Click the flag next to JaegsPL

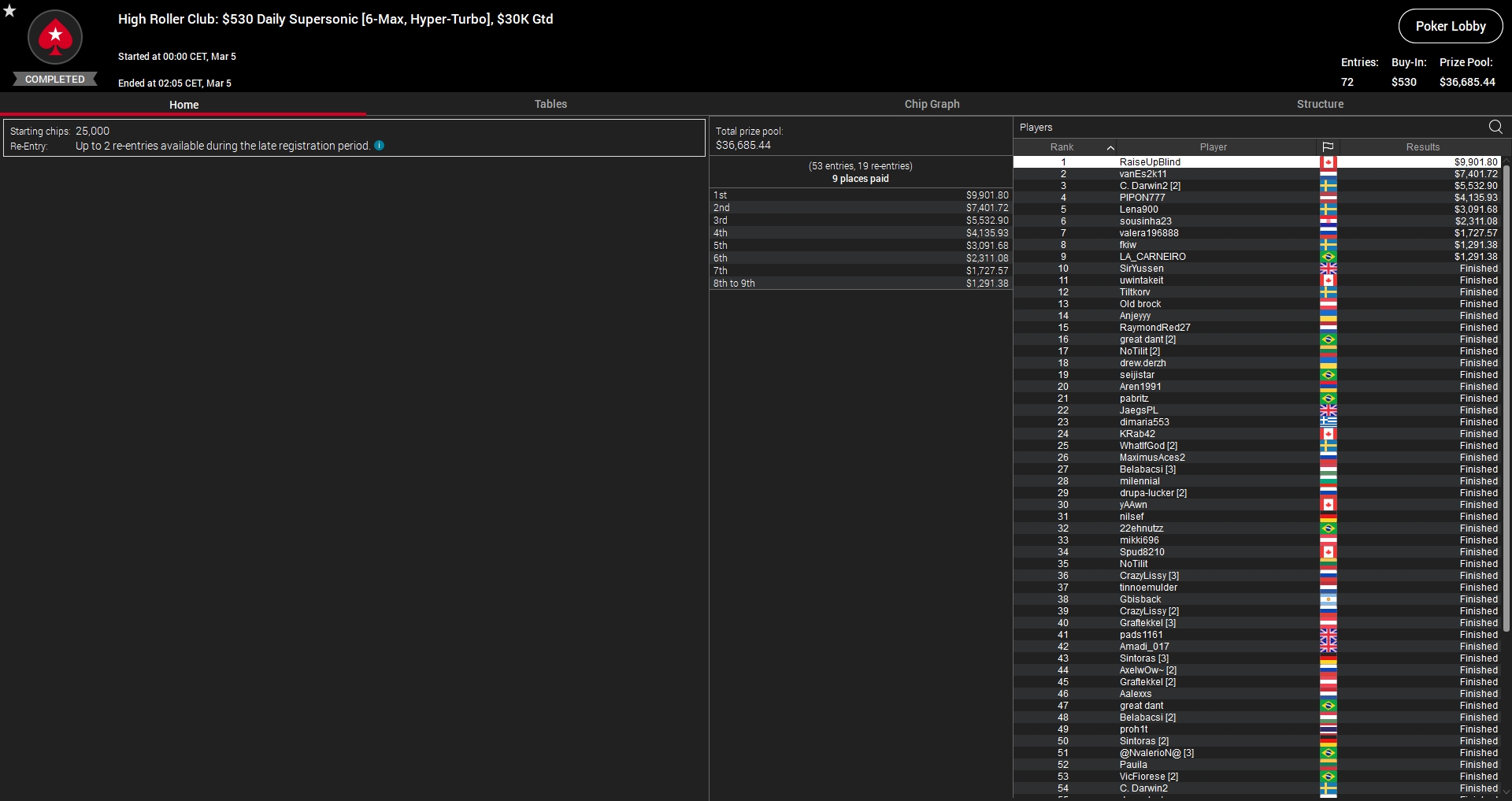pyautogui.click(x=1329, y=410)
